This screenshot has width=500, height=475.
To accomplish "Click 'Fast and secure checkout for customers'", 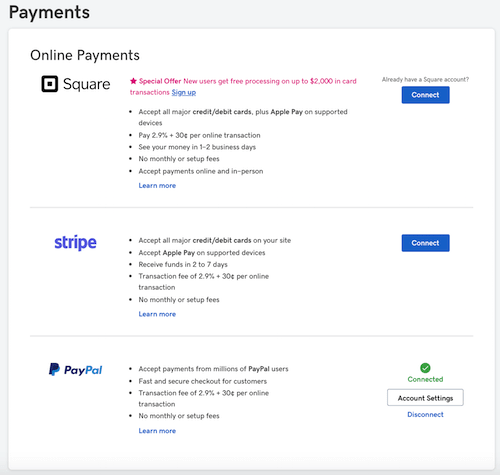I will pyautogui.click(x=203, y=381).
